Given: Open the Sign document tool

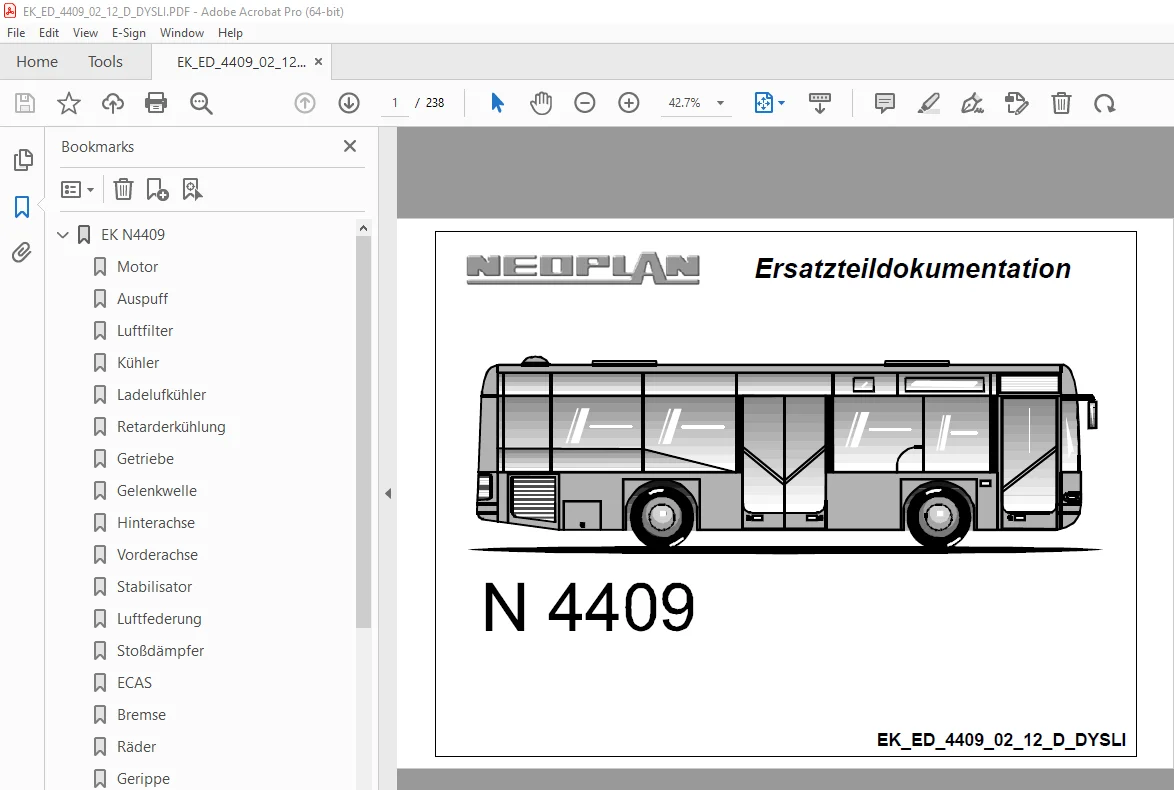Looking at the screenshot, I should coord(973,103).
